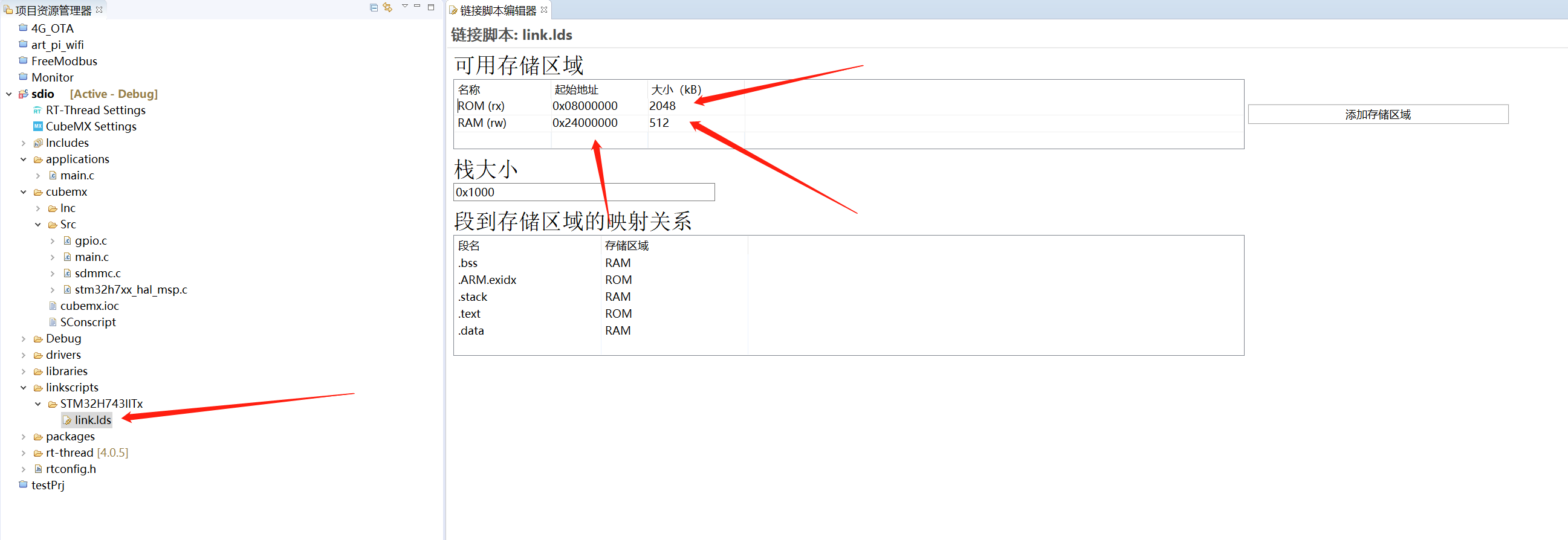The height and width of the screenshot is (540, 1568).
Task: Click the 大小 (kB) column header
Action: [x=676, y=89]
